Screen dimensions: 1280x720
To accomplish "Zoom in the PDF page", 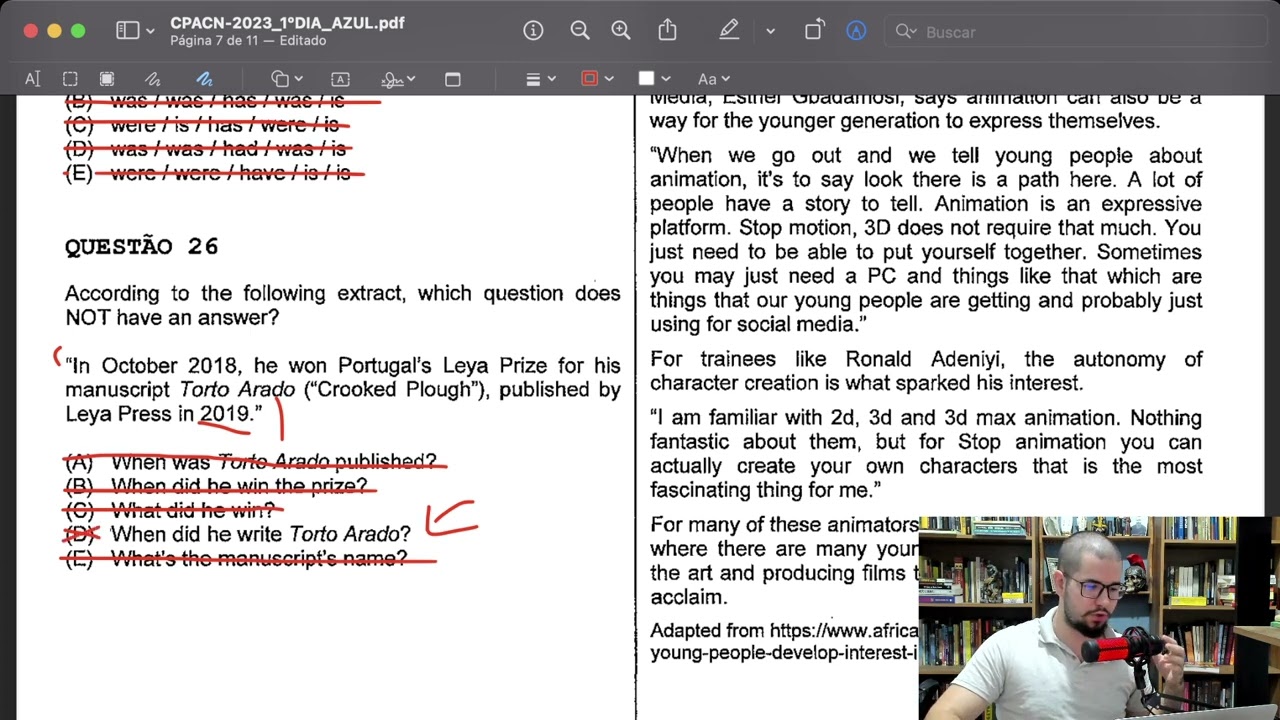I will pos(621,31).
